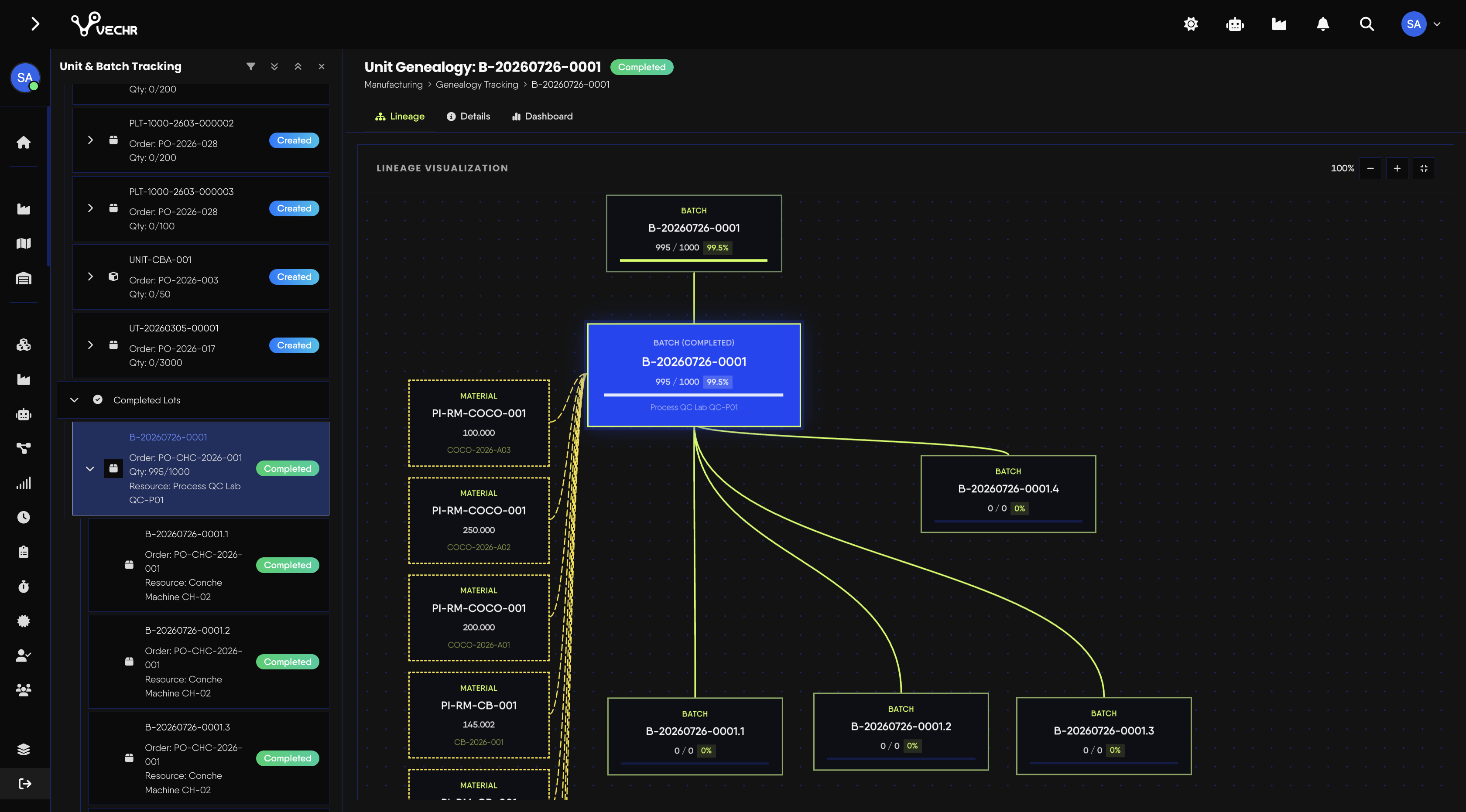
Task: Click the SA avatar in left sidebar
Action: pyautogui.click(x=24, y=77)
